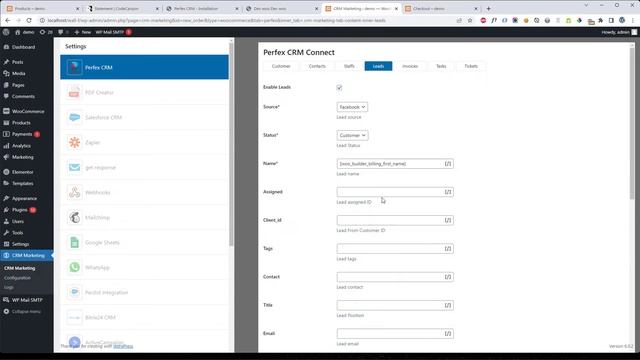Select the get response integration
640x360 pixels.
pyautogui.click(x=144, y=167)
